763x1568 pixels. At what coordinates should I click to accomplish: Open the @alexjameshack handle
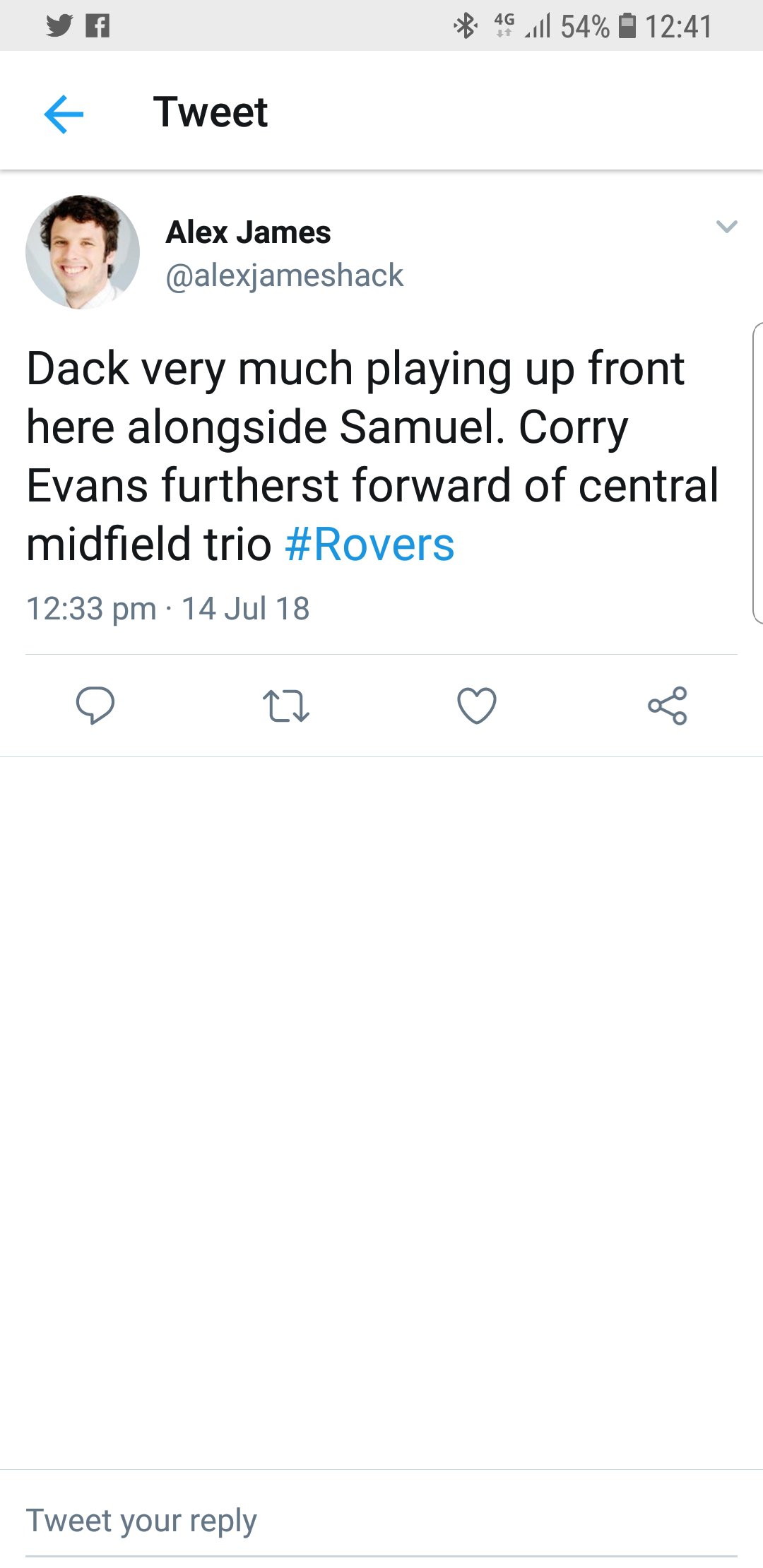[x=284, y=275]
